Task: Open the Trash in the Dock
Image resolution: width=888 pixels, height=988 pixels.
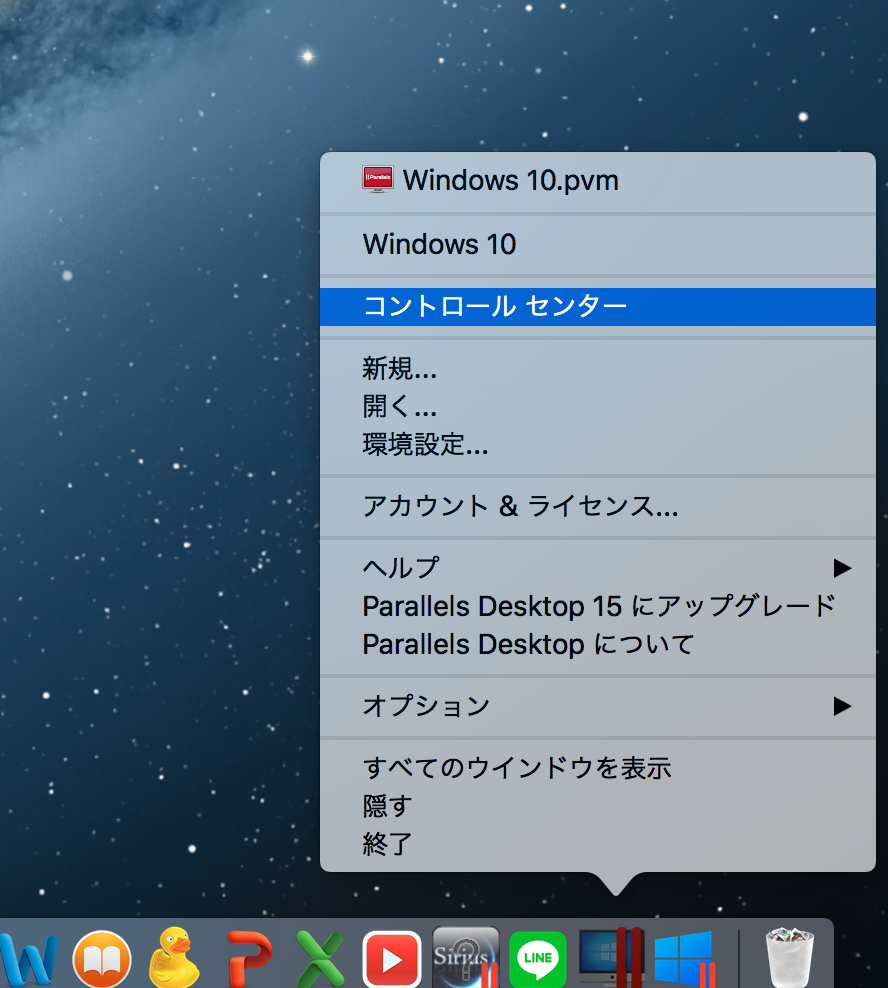Action: 791,958
